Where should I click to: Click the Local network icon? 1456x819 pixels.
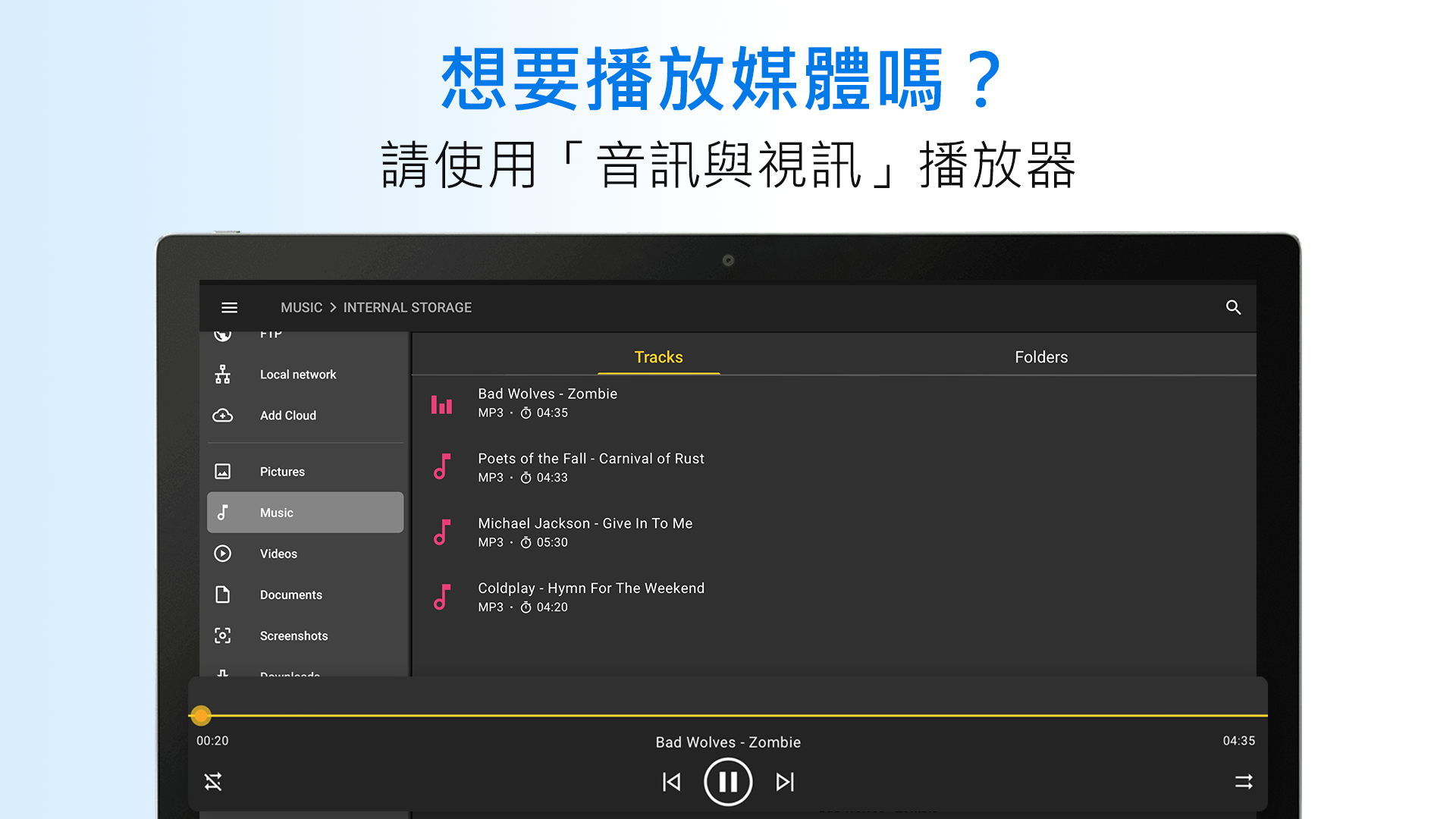[x=222, y=375]
